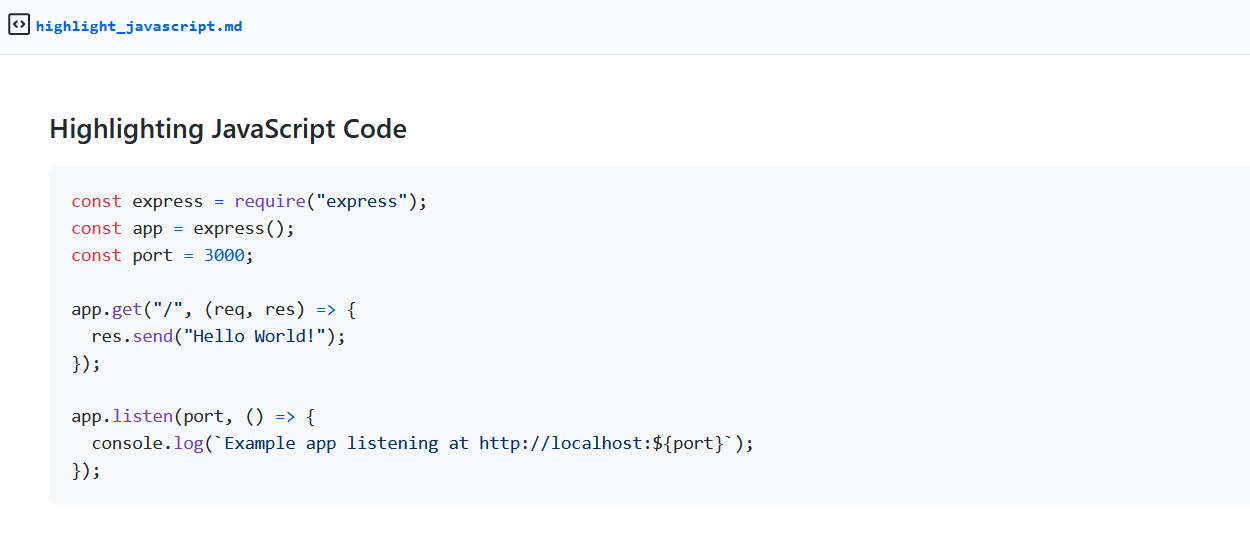Click the final closing }); line
Viewport: 1250px width, 550px height.
pos(86,470)
